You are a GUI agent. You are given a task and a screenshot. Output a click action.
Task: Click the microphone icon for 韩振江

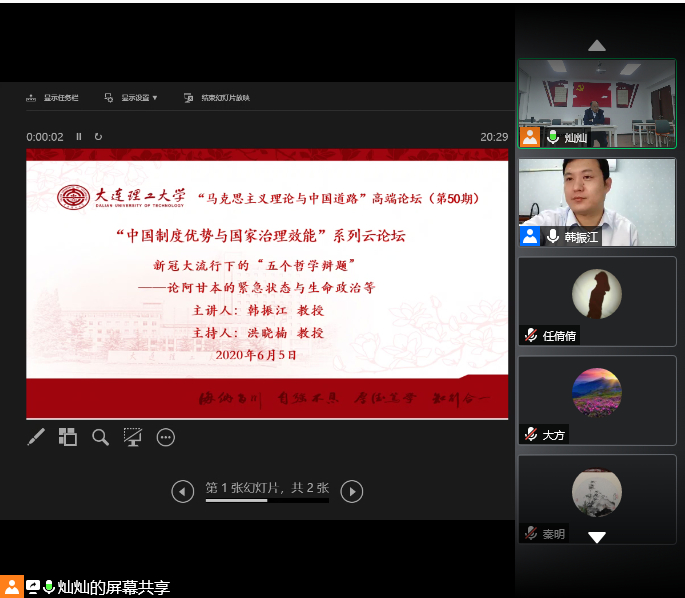[553, 236]
